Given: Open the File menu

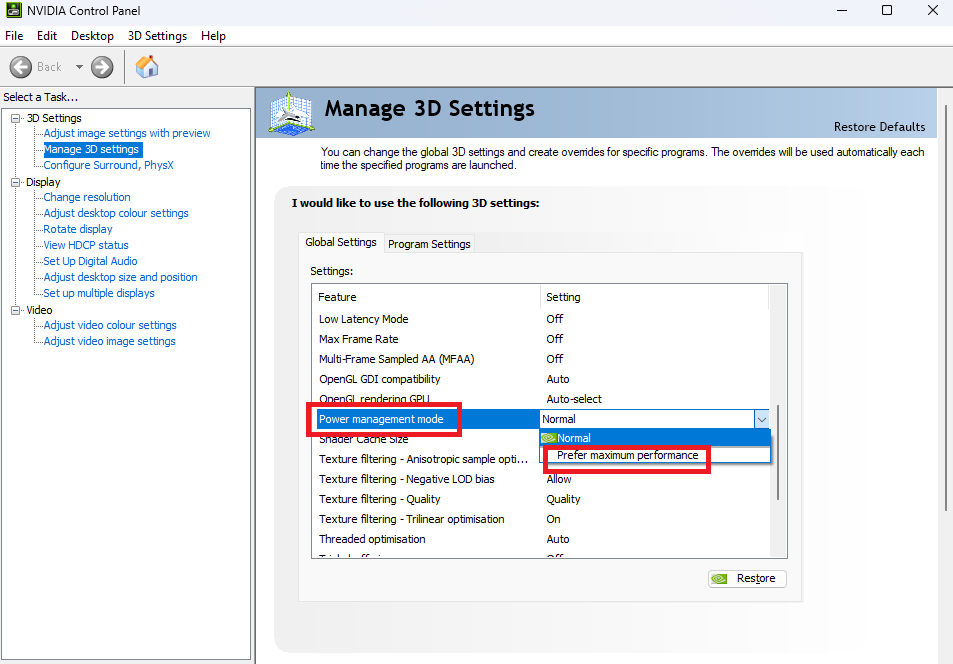Looking at the screenshot, I should point(14,36).
